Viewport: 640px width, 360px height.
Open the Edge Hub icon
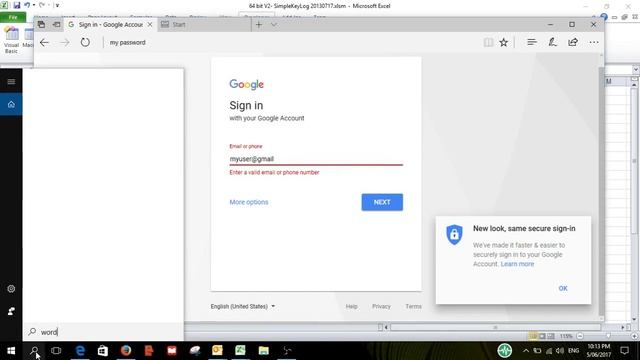click(x=531, y=42)
